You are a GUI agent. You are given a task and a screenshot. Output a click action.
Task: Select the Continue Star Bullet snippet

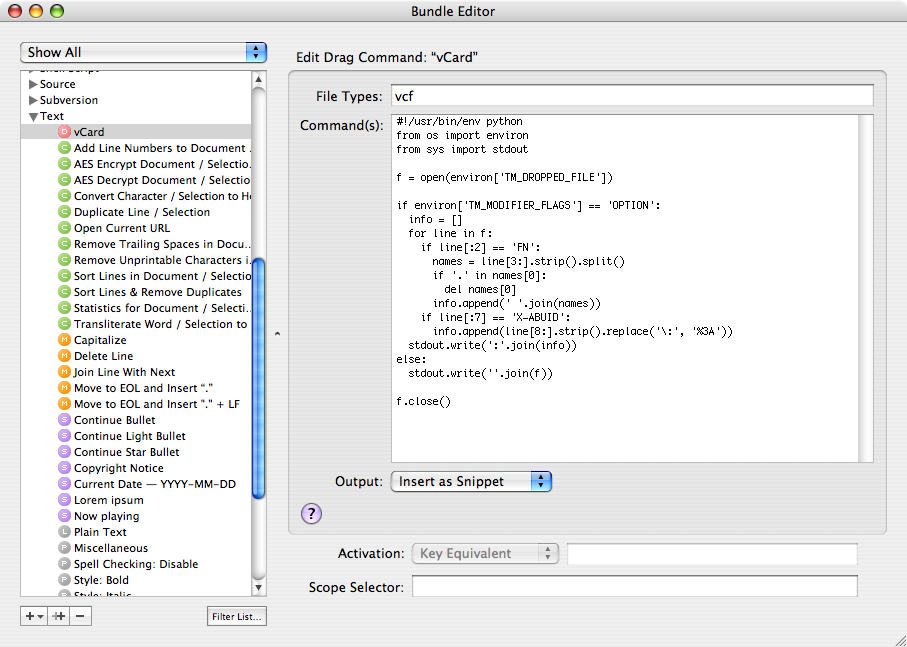(126, 452)
